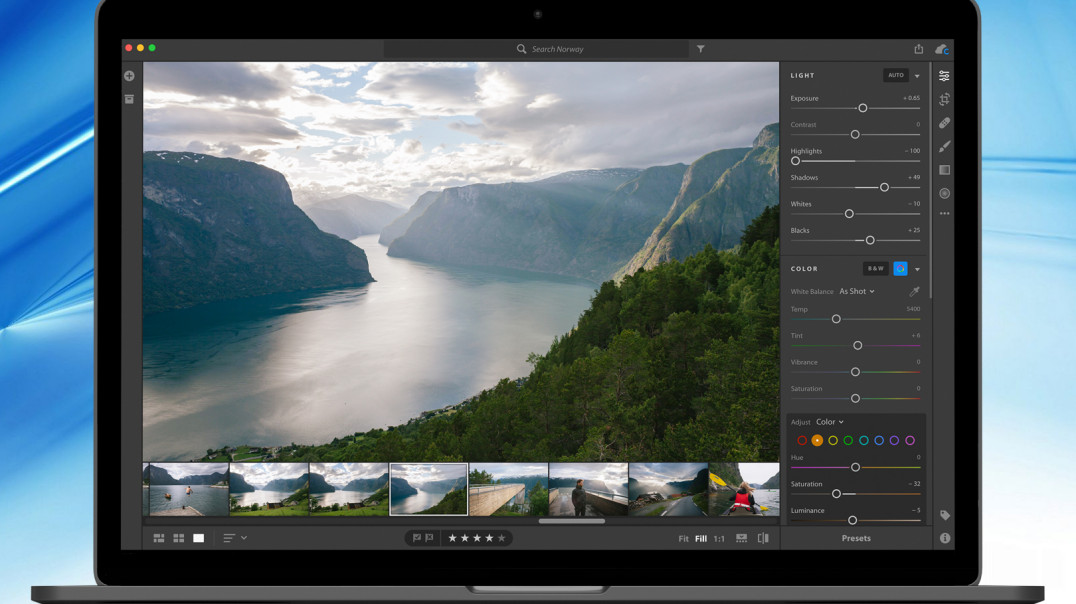Image resolution: width=1076 pixels, height=604 pixels.
Task: Click the Whites slider handle
Action: [x=849, y=214]
